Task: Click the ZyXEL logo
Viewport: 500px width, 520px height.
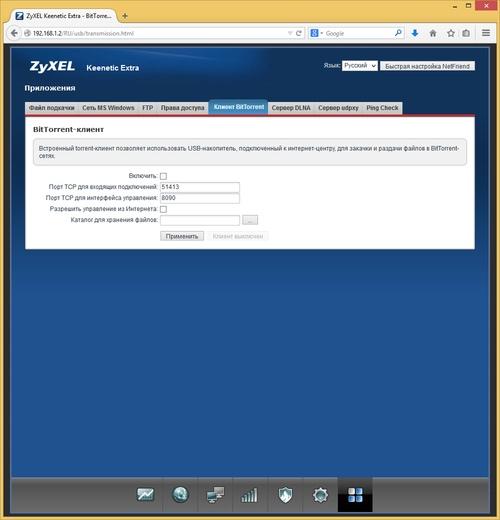Action: [52, 66]
